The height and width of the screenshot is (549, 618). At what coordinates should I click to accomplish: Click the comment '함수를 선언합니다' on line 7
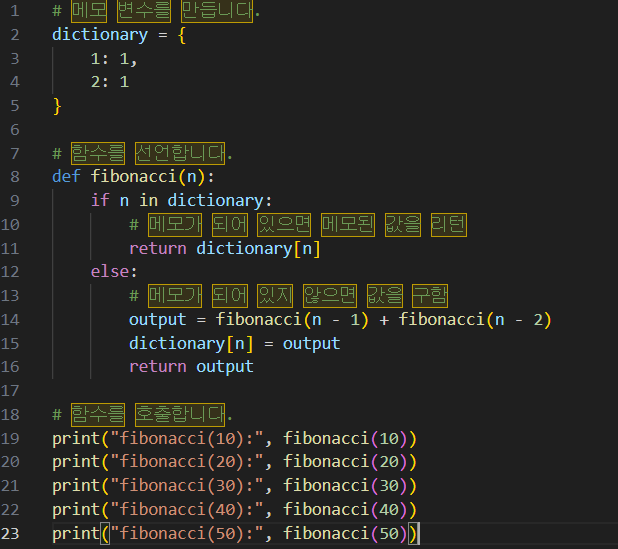(148, 153)
